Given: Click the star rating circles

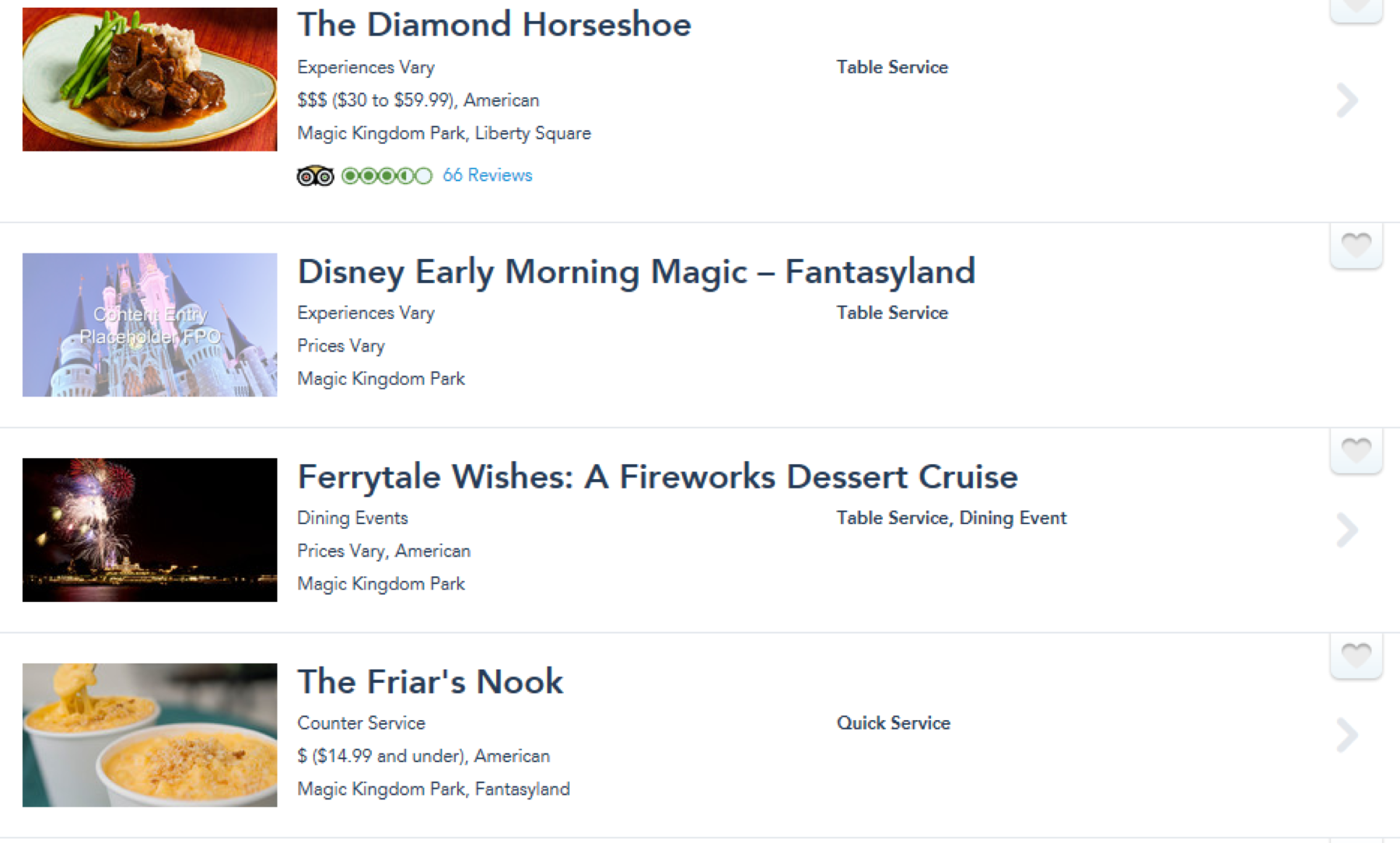Looking at the screenshot, I should pos(385,176).
